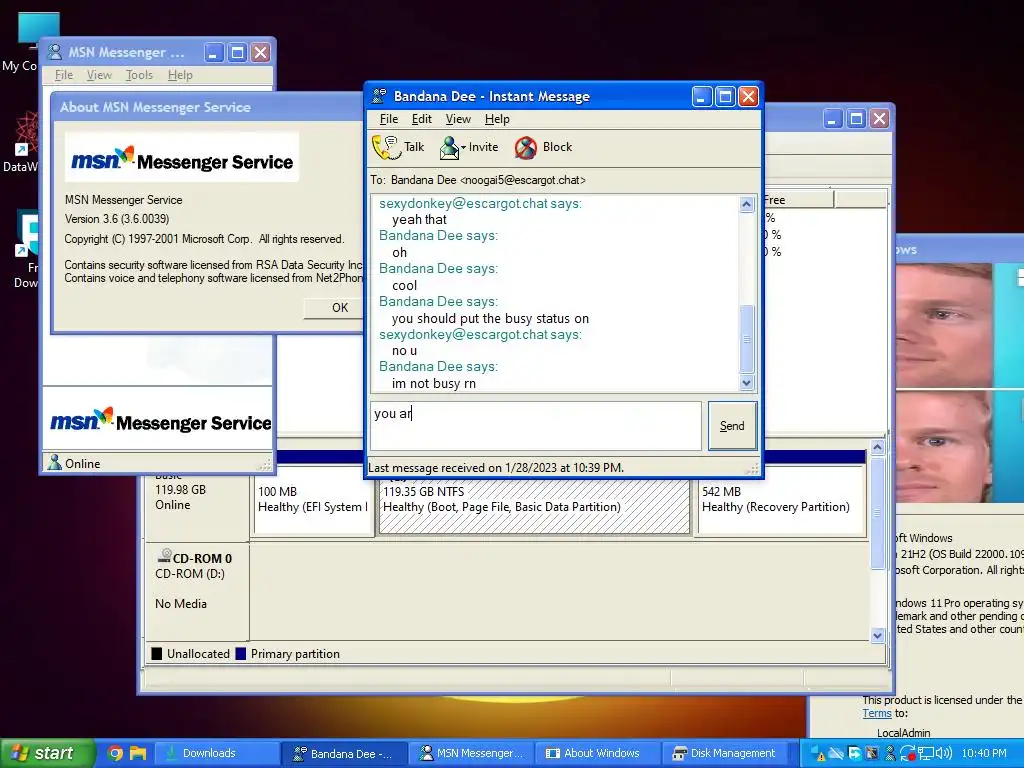The height and width of the screenshot is (768, 1024).
Task: Click the clock showing 10:40 PM
Action: [x=984, y=753]
